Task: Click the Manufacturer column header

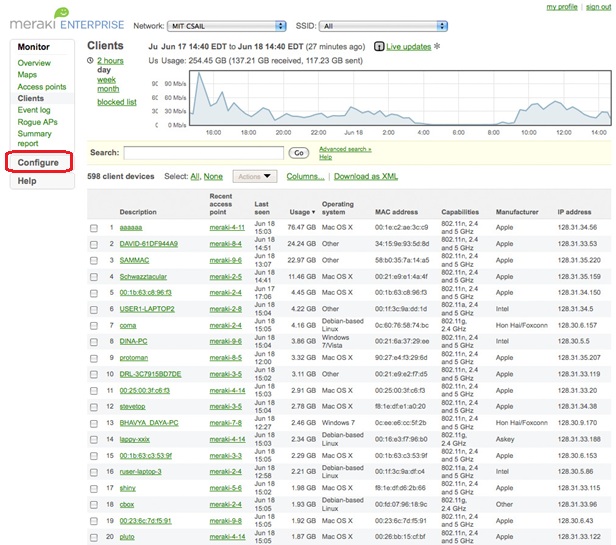Action: click(x=517, y=212)
